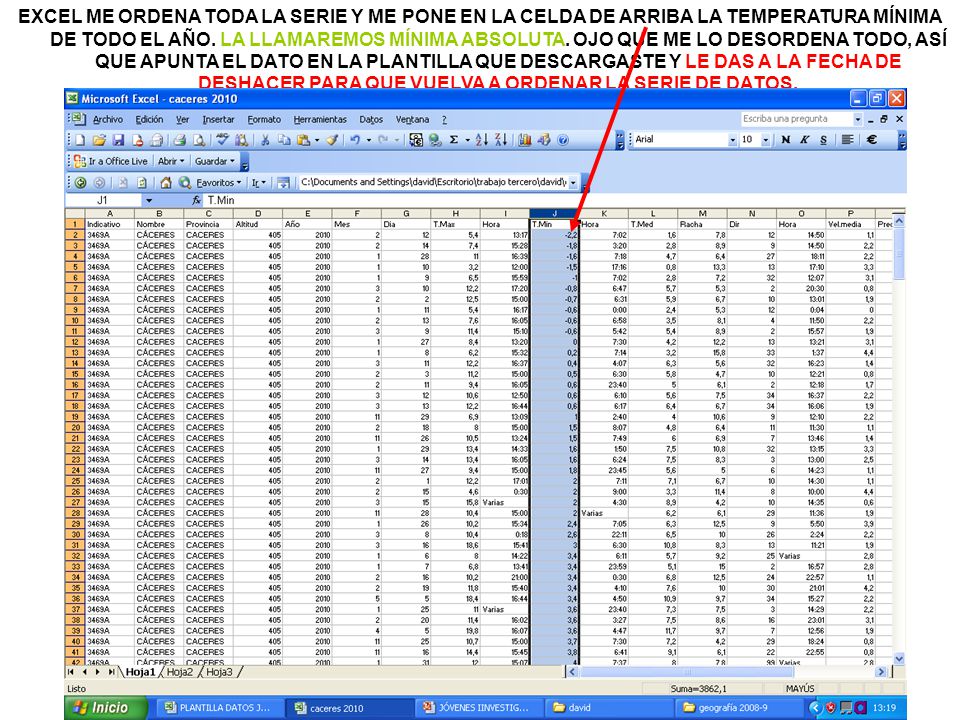
Task: Click the Windows Inicio start button
Action: click(105, 708)
